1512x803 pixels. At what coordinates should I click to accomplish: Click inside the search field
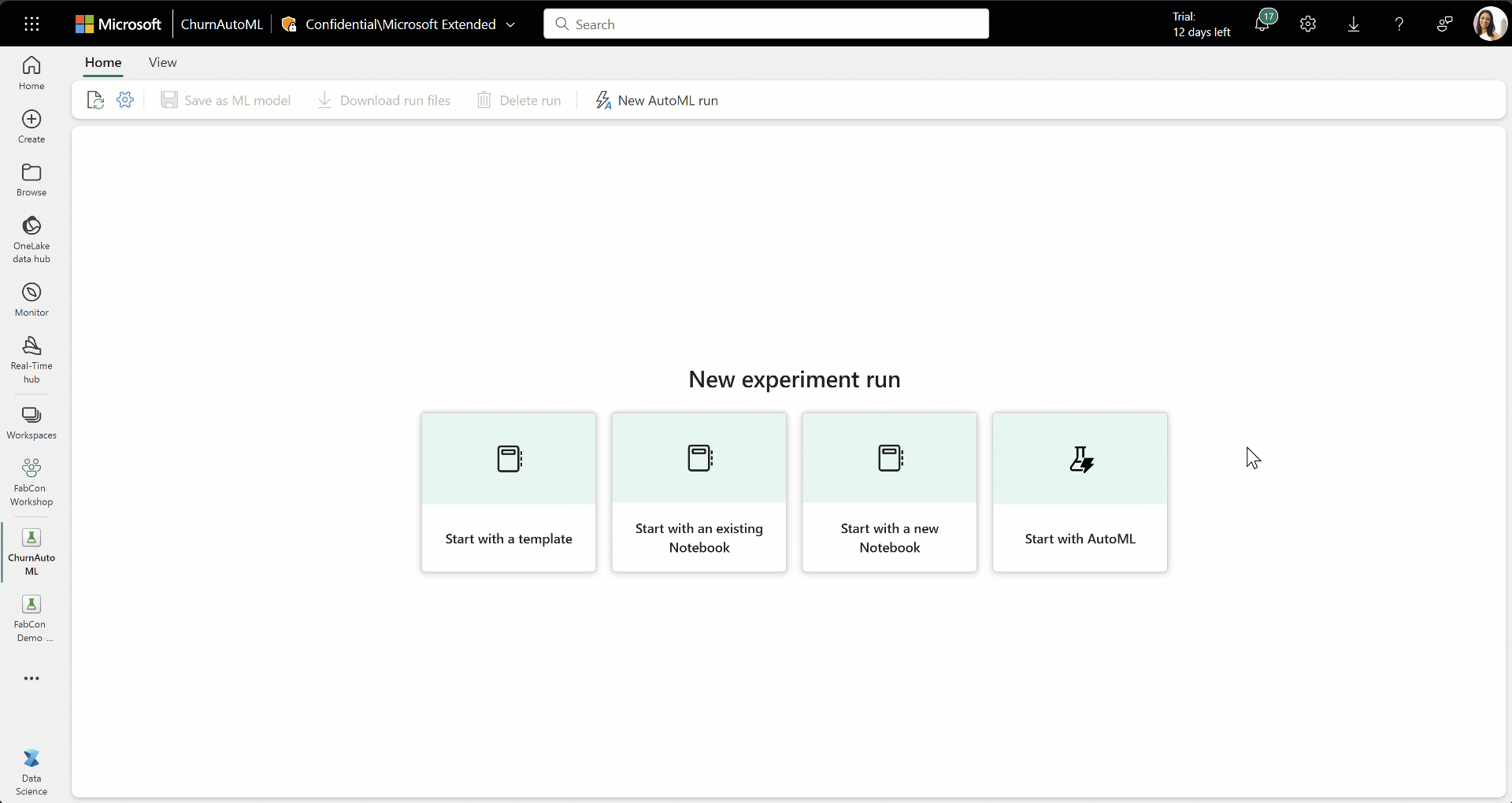tap(766, 24)
